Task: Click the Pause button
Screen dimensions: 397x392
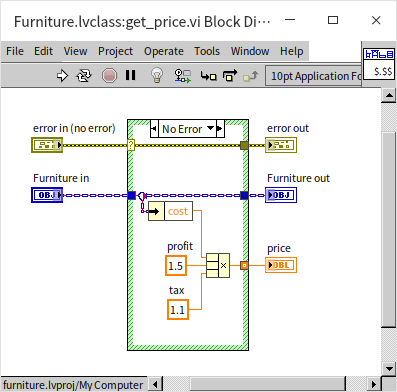Action: 131,75
